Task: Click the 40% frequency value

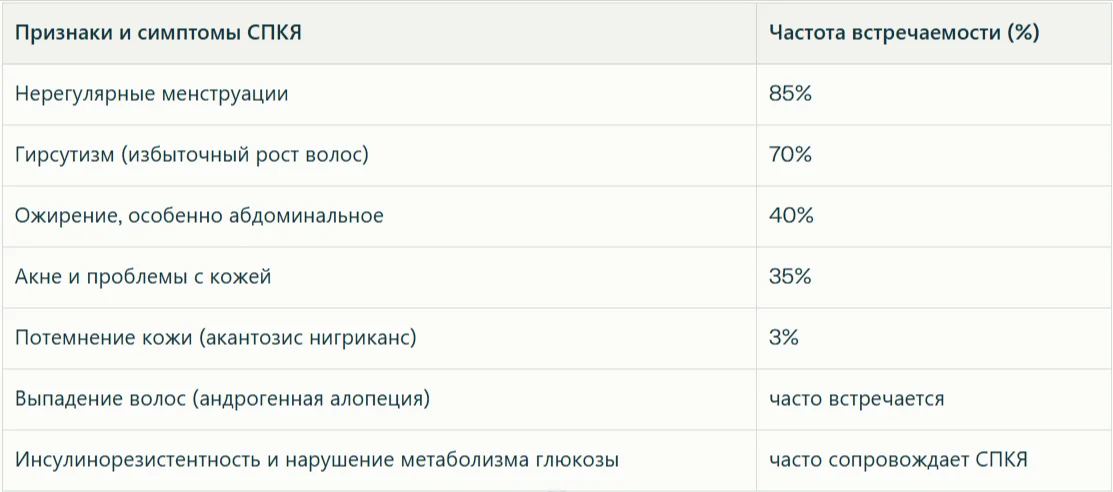Action: (x=791, y=216)
